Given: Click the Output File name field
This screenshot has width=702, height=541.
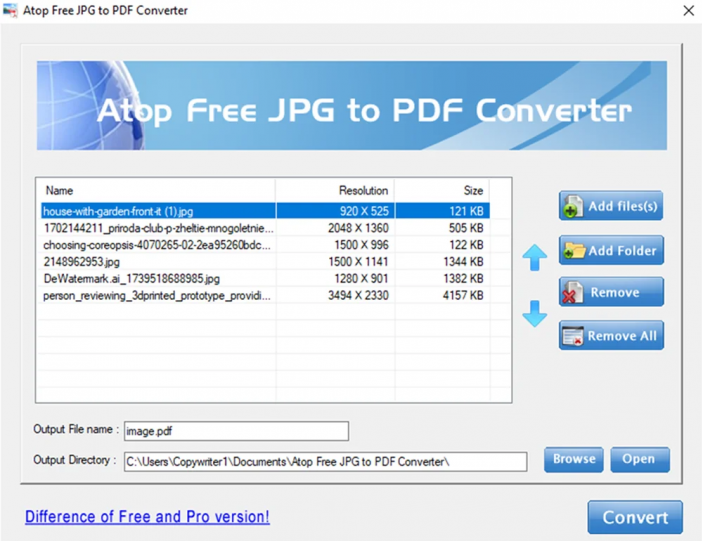Looking at the screenshot, I should [235, 431].
